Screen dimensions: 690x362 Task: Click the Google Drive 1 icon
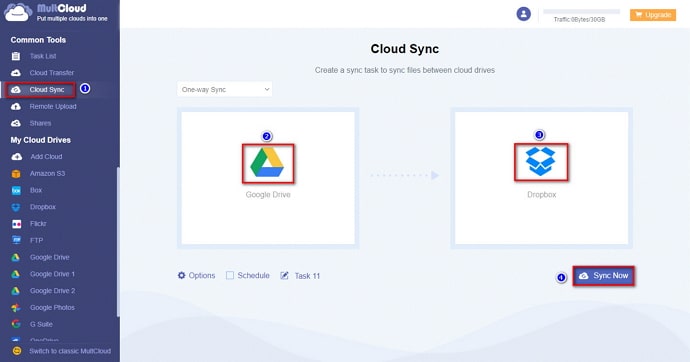coord(15,274)
